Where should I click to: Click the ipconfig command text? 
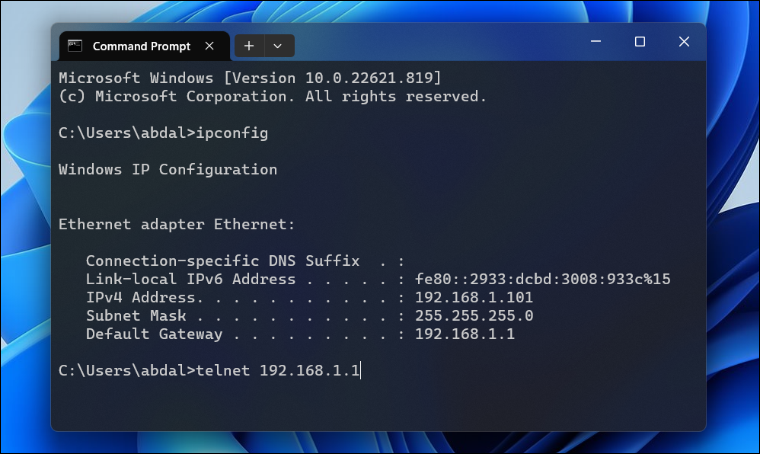click(232, 133)
